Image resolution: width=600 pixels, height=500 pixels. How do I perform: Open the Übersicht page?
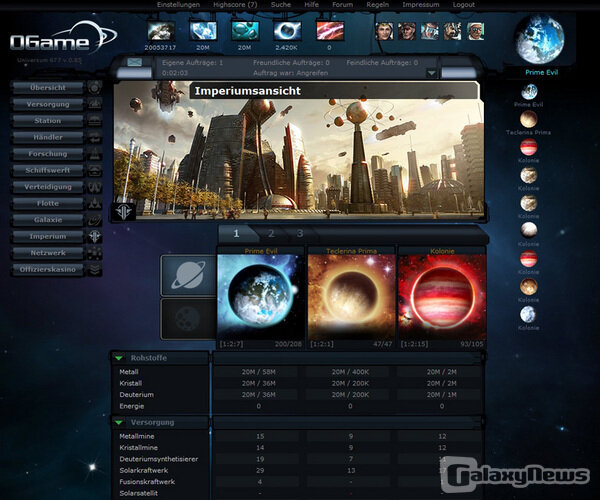click(x=48, y=88)
